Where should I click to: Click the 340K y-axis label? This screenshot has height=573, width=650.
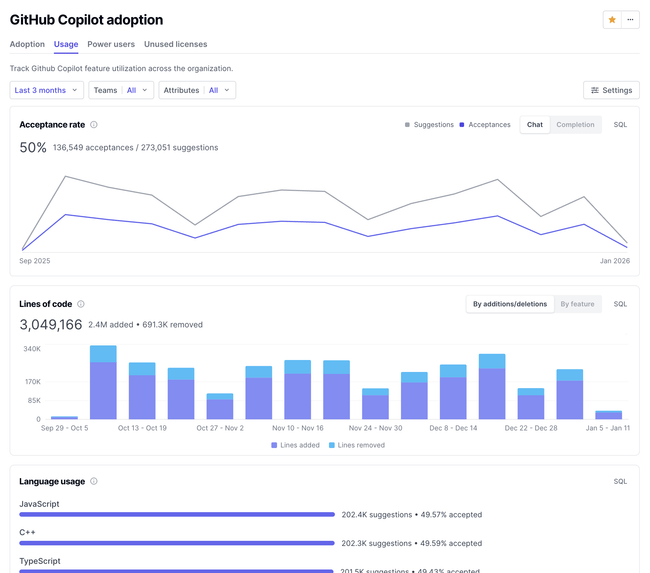click(x=32, y=349)
